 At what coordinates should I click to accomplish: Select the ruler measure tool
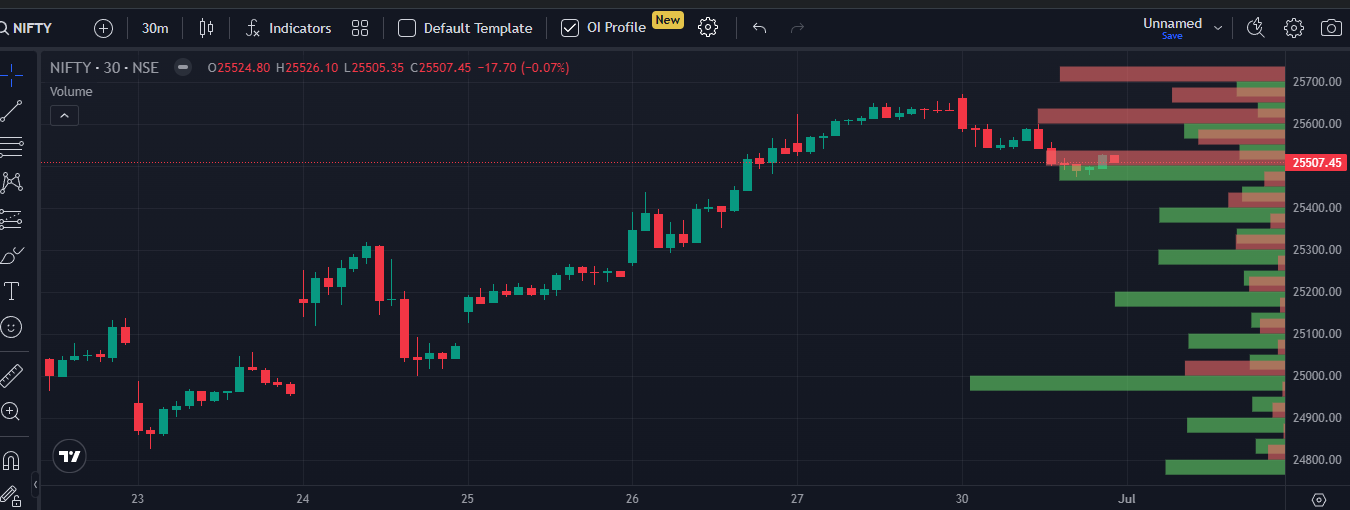12,375
